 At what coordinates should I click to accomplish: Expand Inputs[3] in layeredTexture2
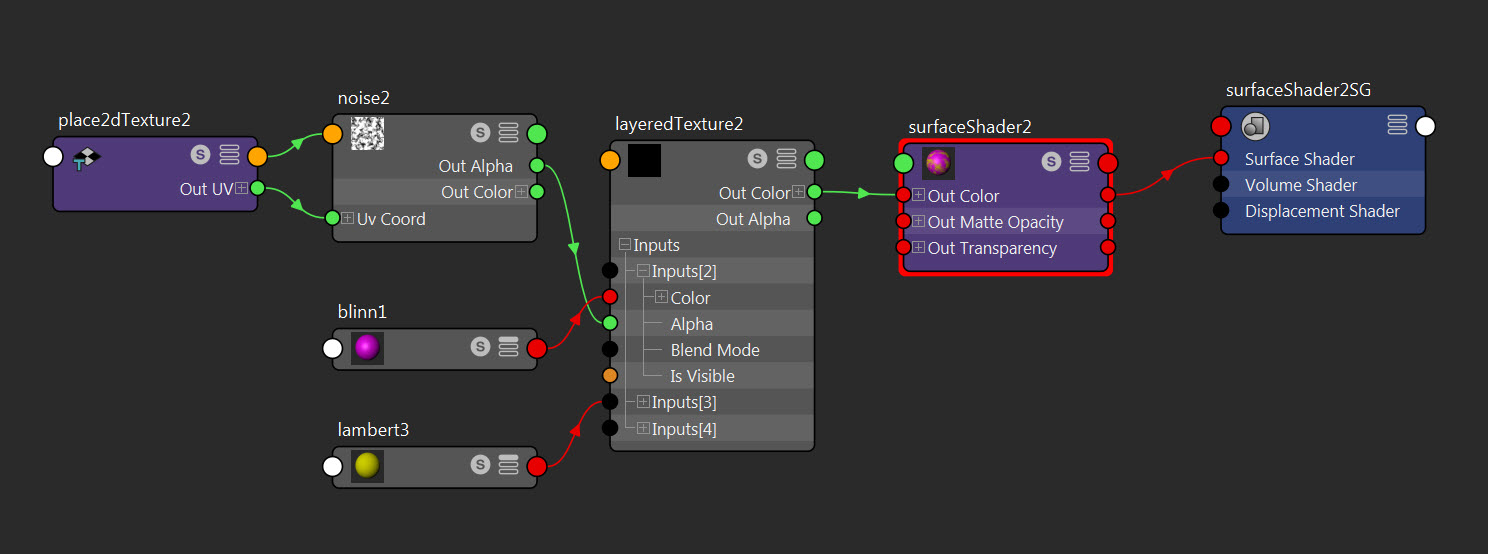643,402
